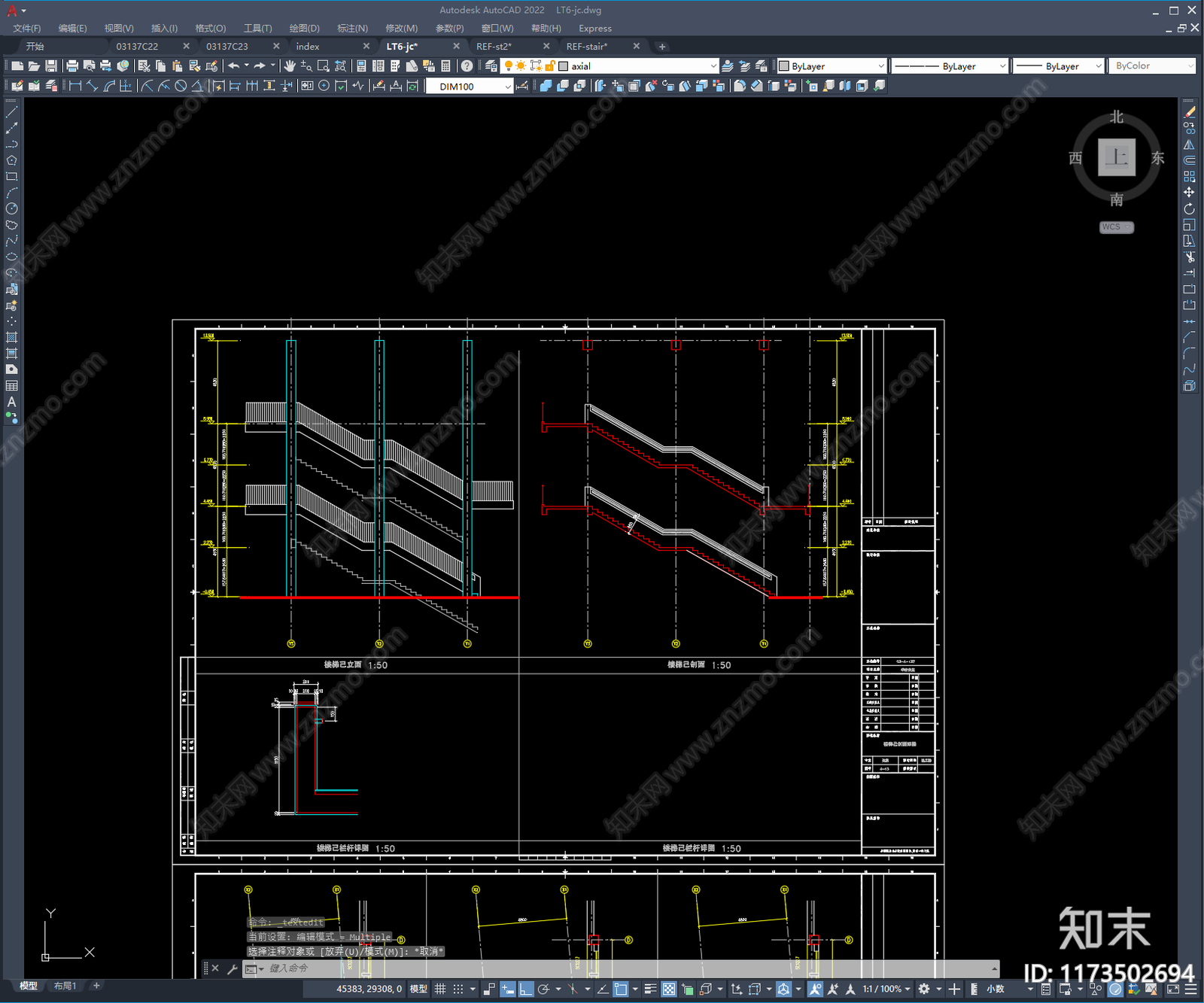Viewport: 1204px width, 1003px height.
Task: Open the Help question mark icon
Action: [467, 66]
